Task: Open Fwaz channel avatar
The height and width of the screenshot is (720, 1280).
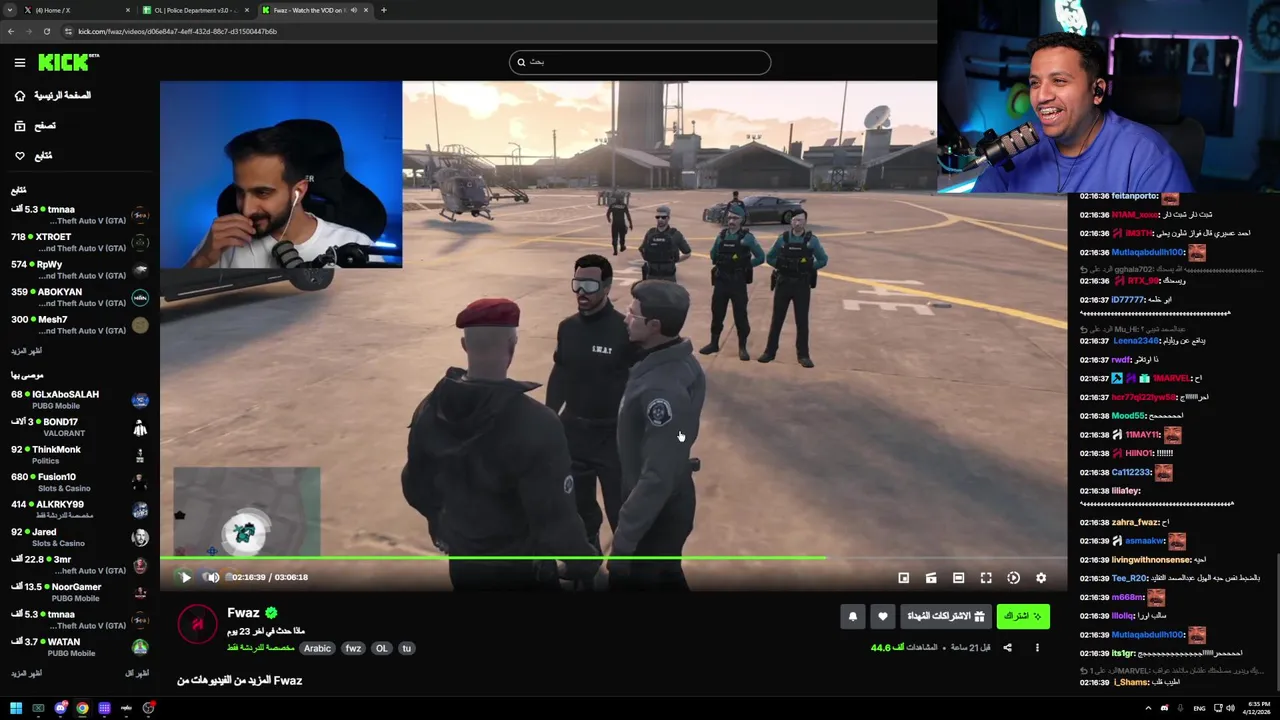Action: point(197,624)
